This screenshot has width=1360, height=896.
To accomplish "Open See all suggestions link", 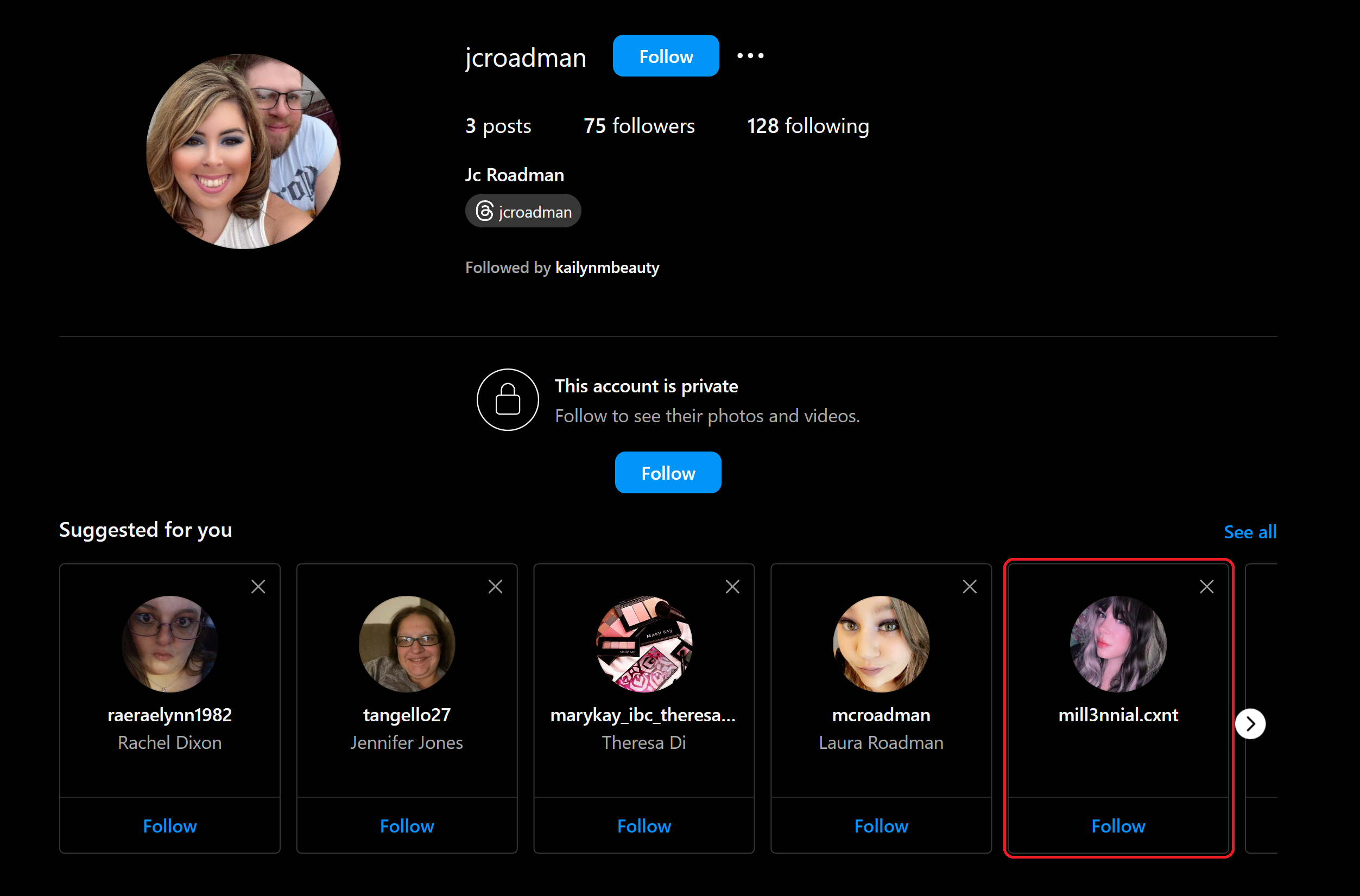I will 1250,531.
